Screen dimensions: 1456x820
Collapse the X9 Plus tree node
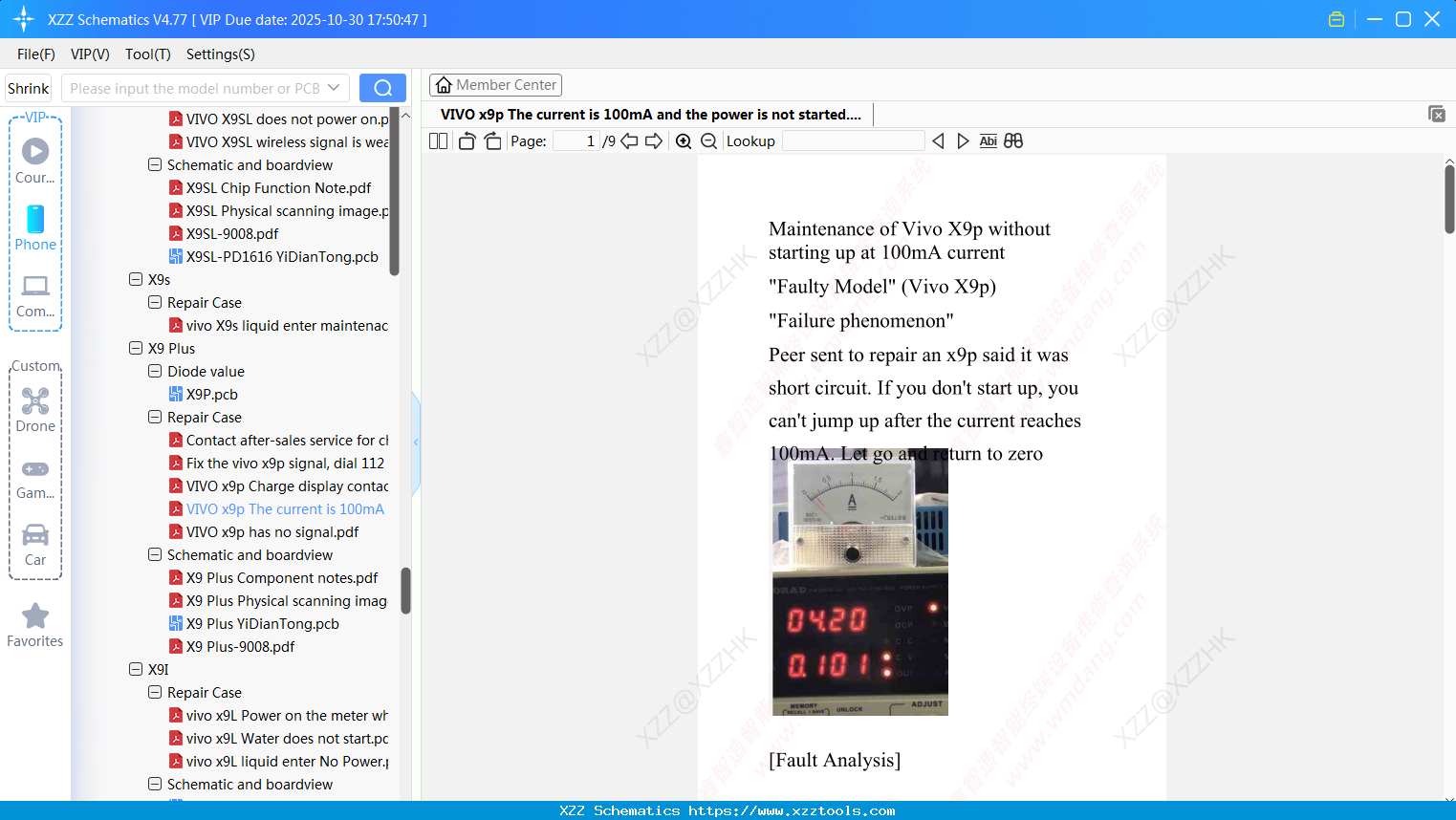pos(136,348)
